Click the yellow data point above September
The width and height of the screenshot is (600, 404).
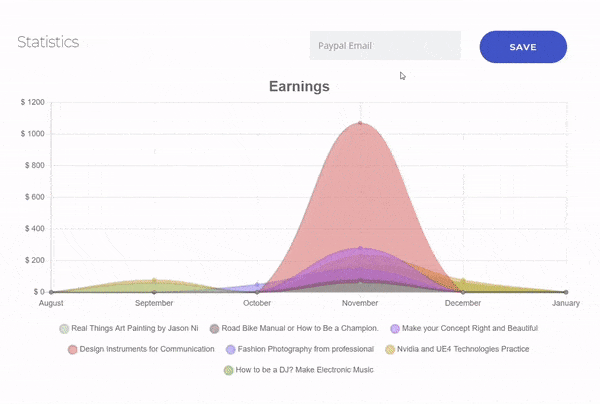[154, 281]
